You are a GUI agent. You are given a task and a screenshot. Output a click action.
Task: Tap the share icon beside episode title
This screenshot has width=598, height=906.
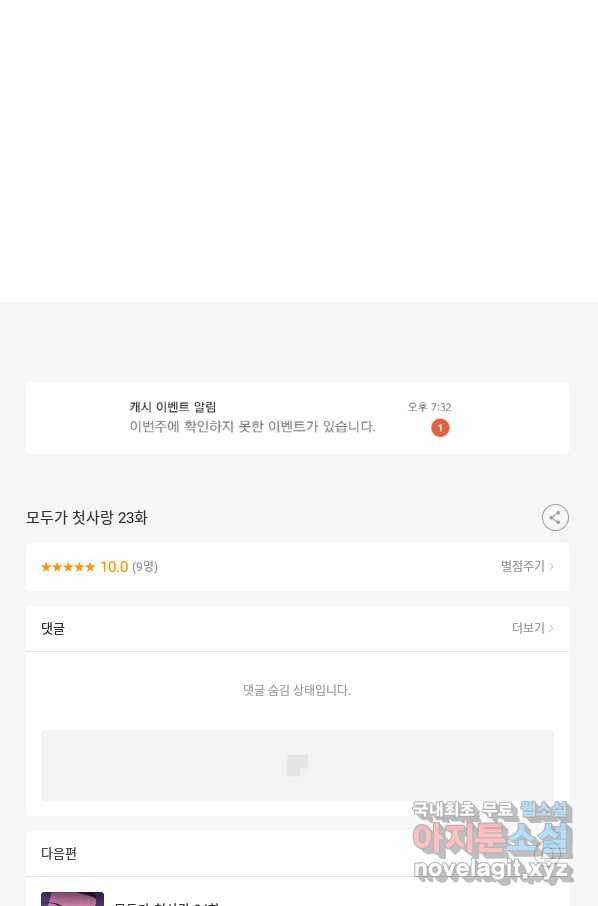555,517
